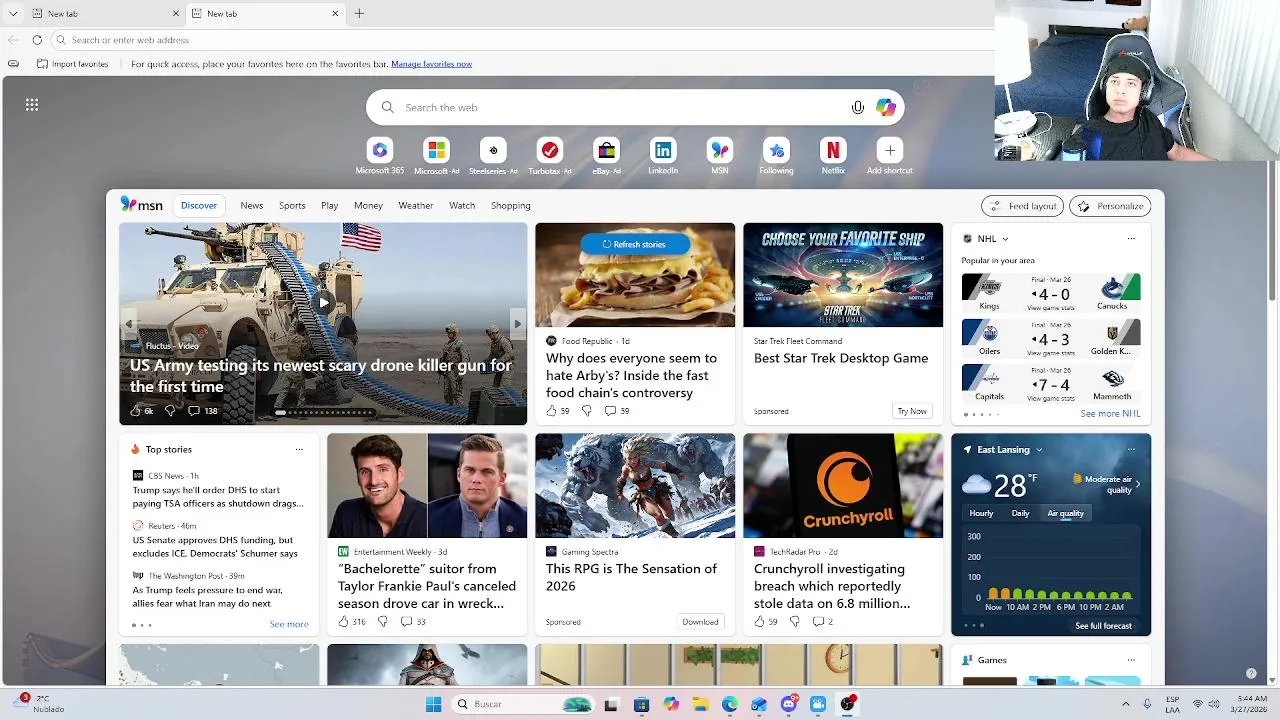Open the tab list dropdown arrow
Screen dimensions: 1280x720
pyautogui.click(x=13, y=13)
